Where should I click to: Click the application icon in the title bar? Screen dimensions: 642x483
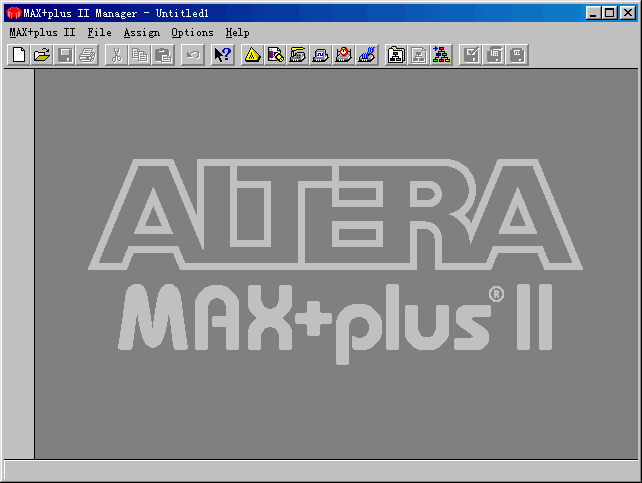coord(13,12)
